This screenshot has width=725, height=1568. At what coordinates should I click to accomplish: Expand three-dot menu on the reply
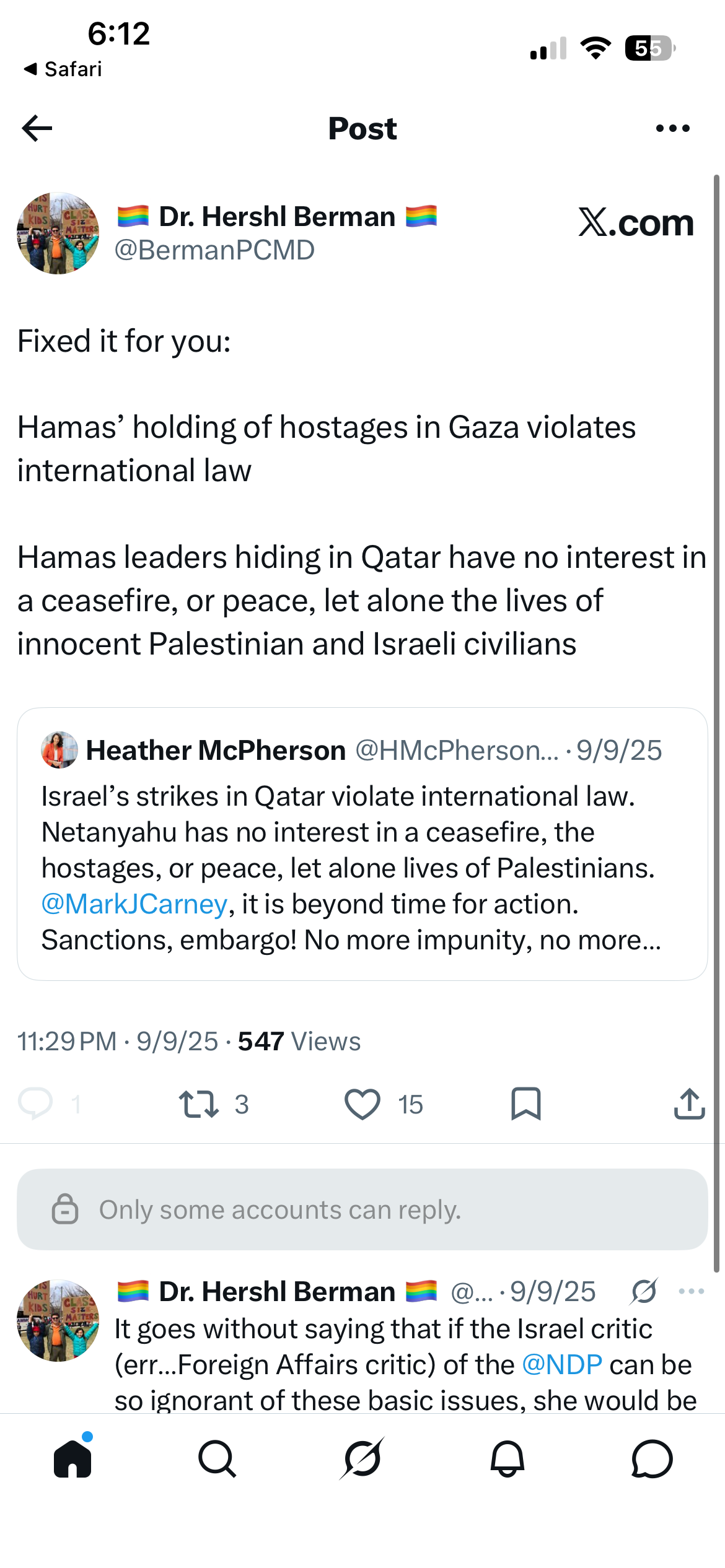click(692, 1291)
